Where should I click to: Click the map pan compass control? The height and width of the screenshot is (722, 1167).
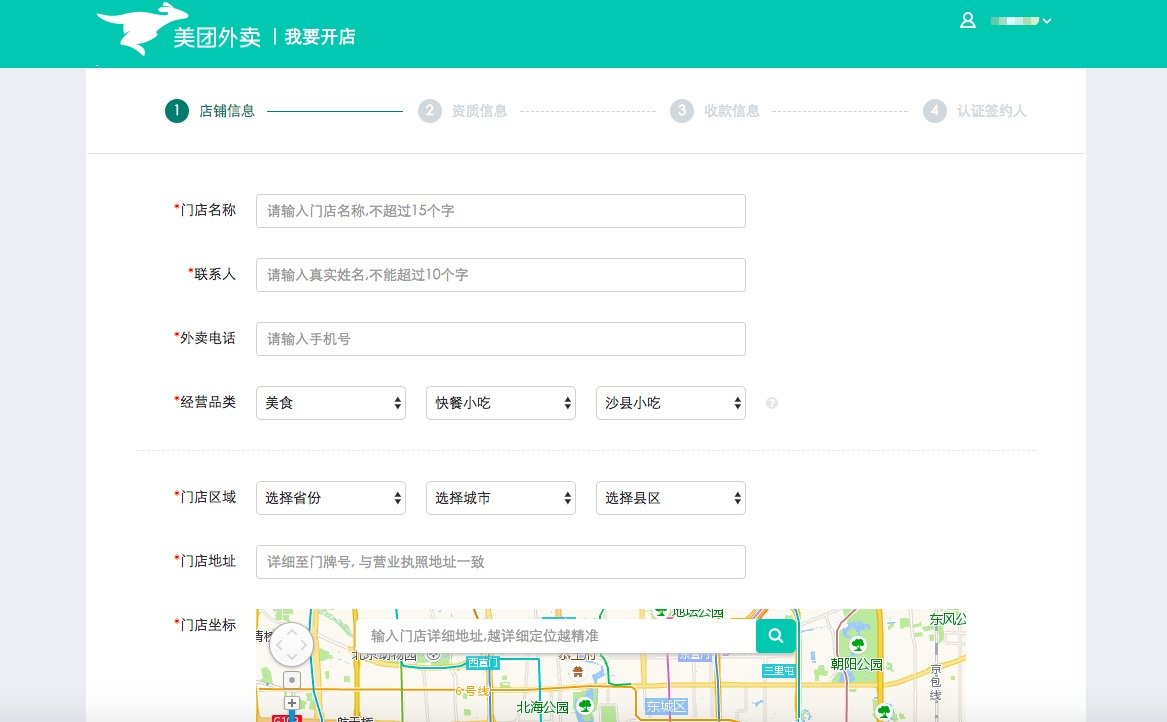point(291,643)
